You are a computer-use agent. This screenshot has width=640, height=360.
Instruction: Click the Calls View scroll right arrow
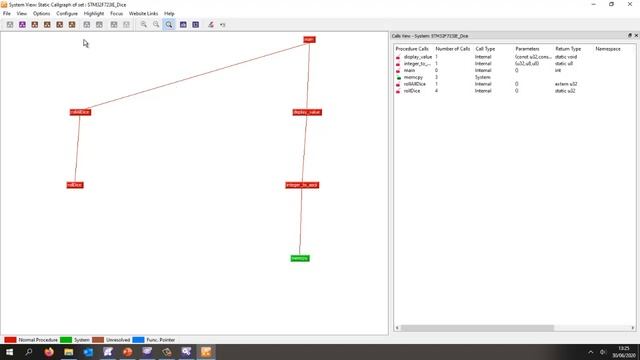(x=633, y=328)
